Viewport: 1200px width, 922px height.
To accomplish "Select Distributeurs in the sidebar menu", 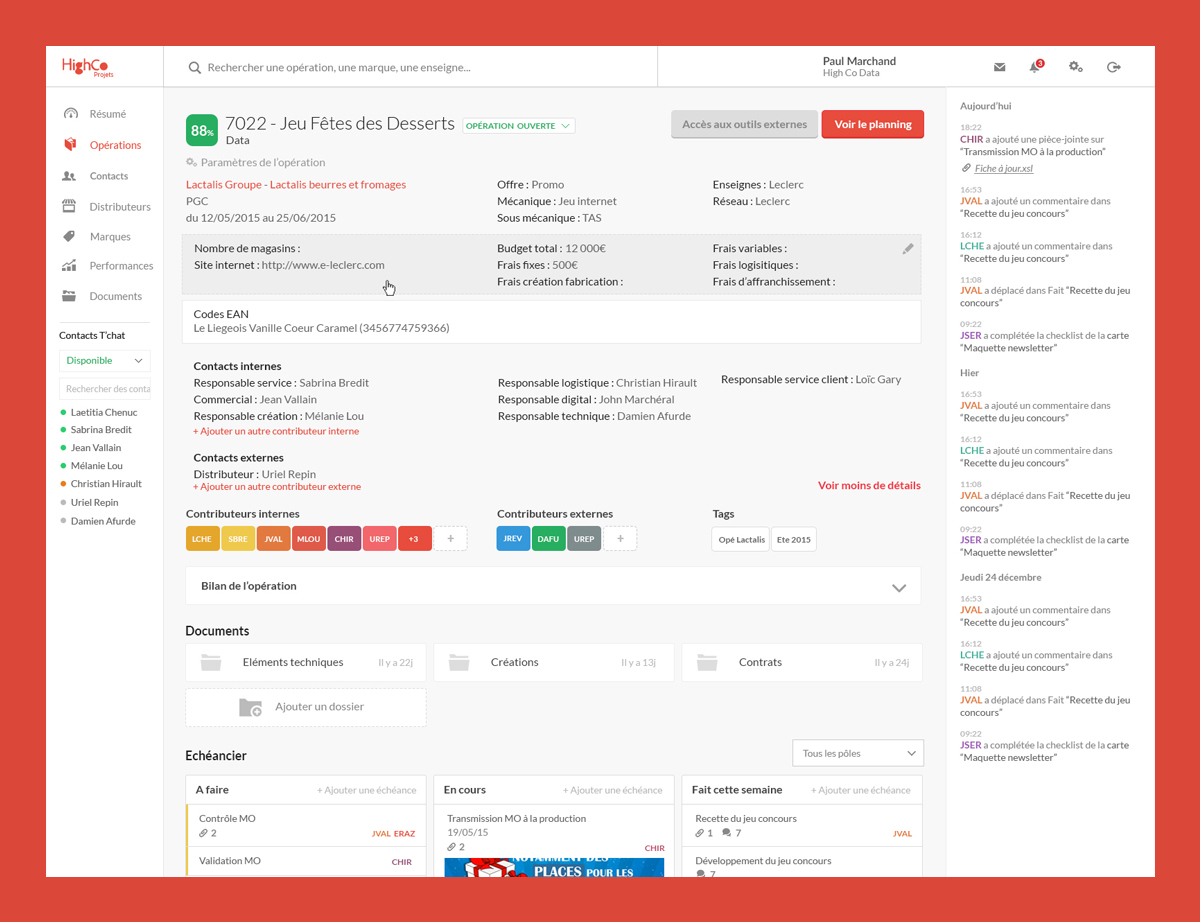I will click(119, 207).
